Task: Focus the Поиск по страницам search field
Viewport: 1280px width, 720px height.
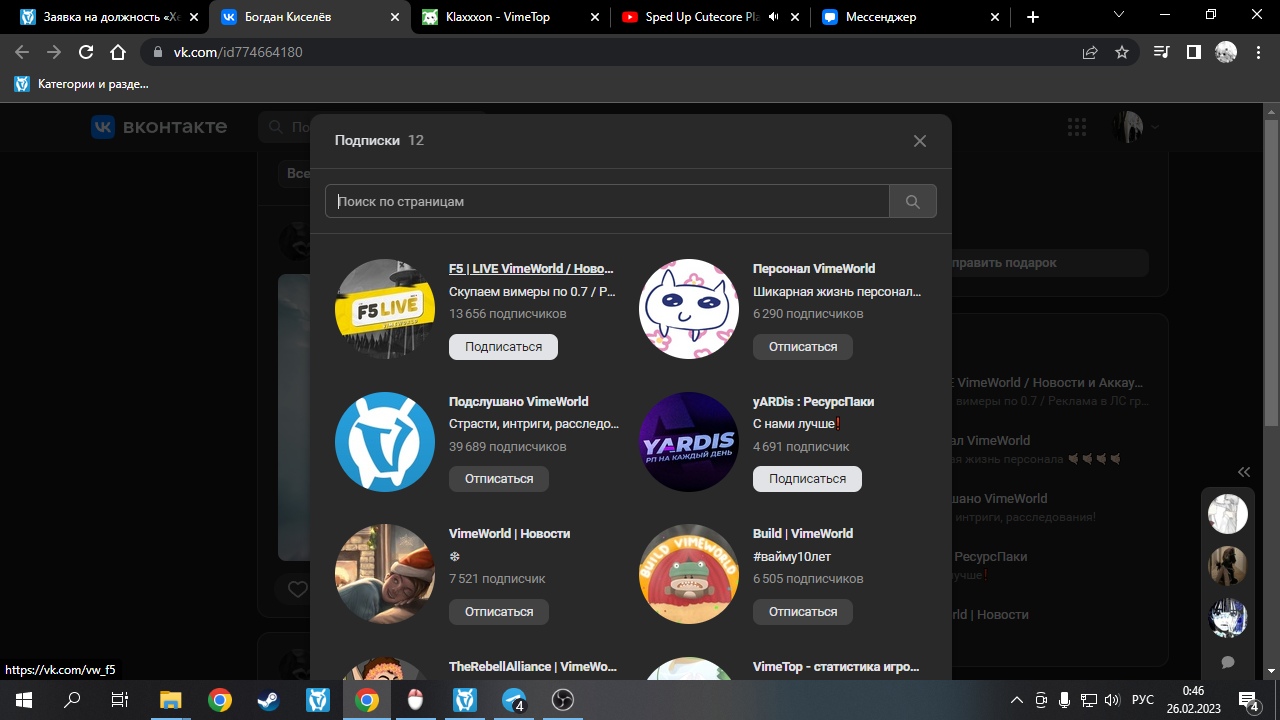Action: (x=607, y=201)
